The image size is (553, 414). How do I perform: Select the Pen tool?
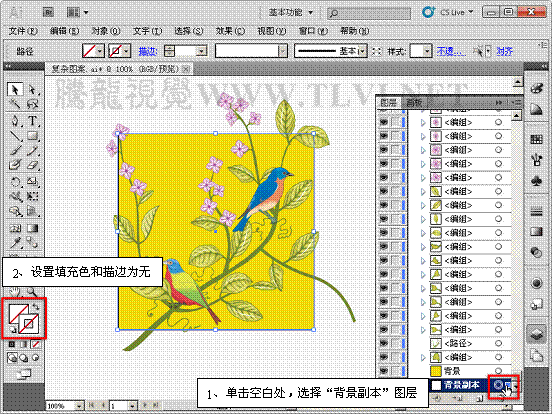point(15,121)
